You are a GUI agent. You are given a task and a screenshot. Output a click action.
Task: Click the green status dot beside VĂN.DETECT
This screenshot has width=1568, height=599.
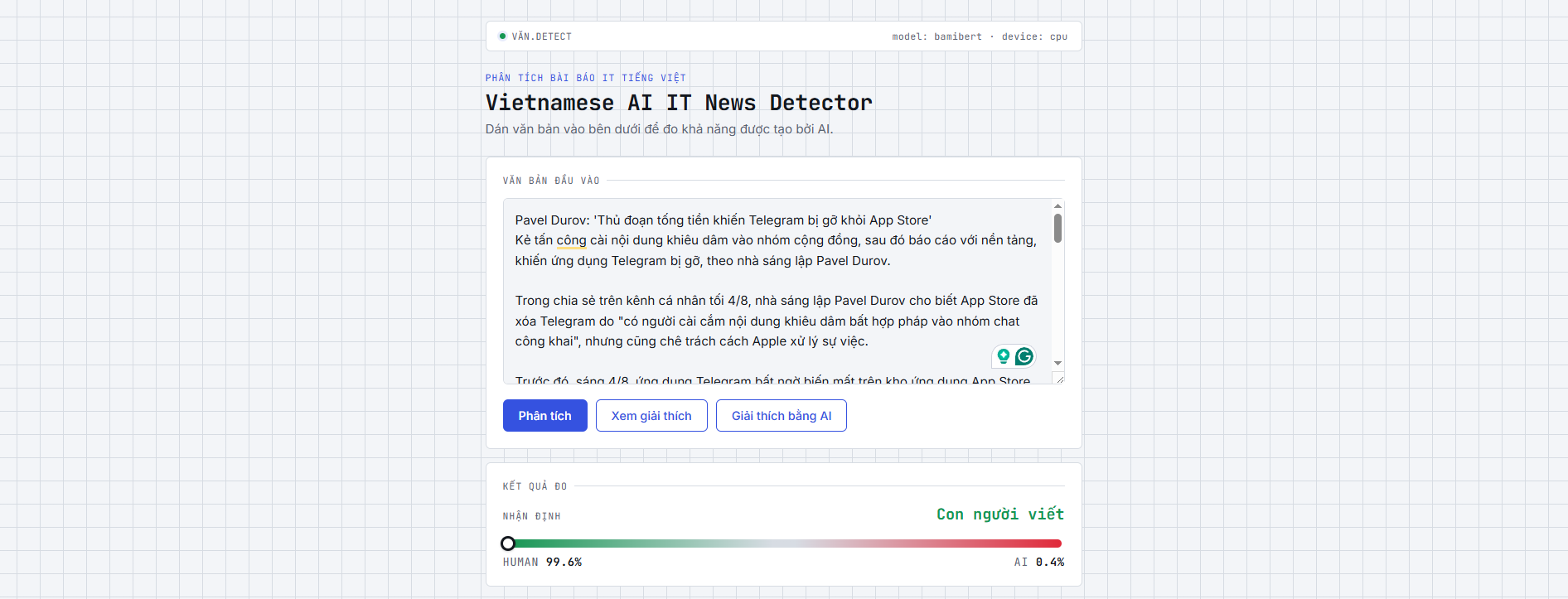click(502, 36)
